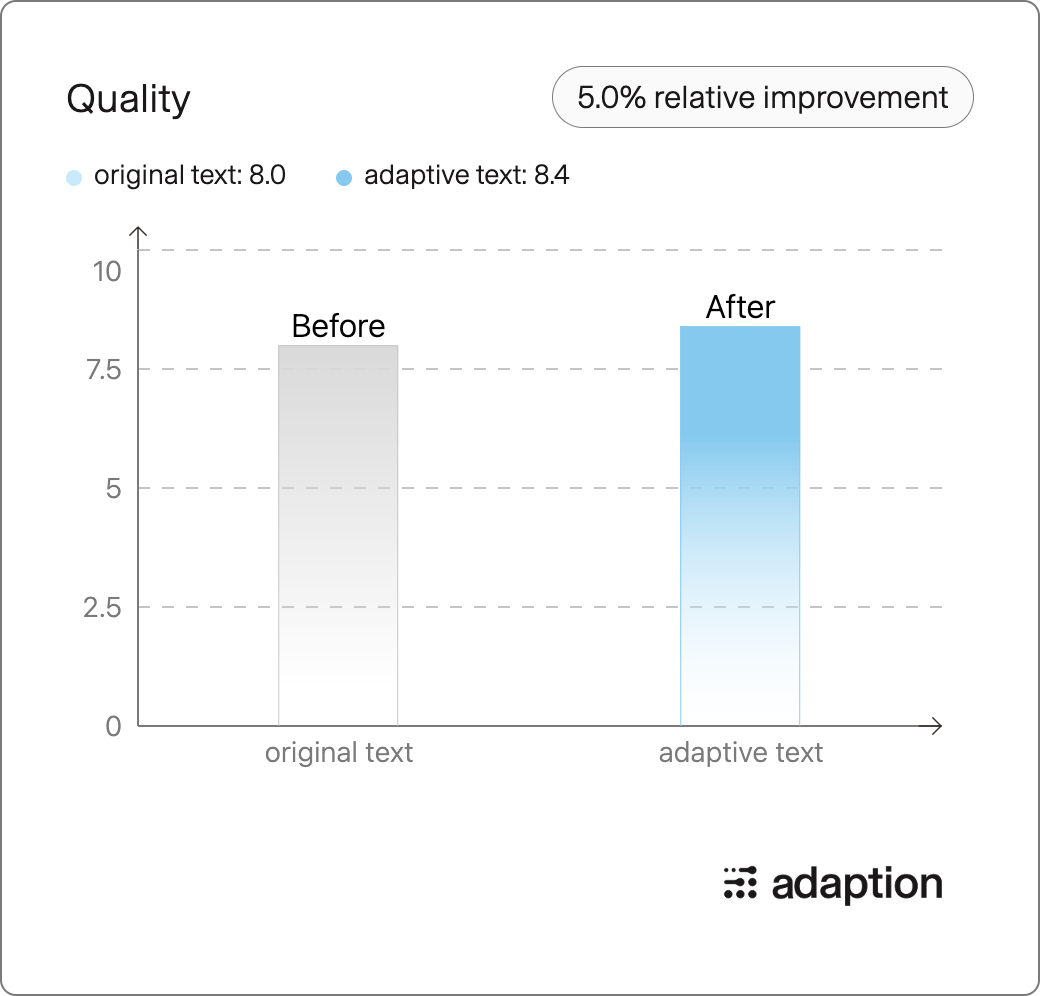Viewport: 1040px width, 996px height.
Task: Click the adaption logo dots icon
Action: (740, 883)
